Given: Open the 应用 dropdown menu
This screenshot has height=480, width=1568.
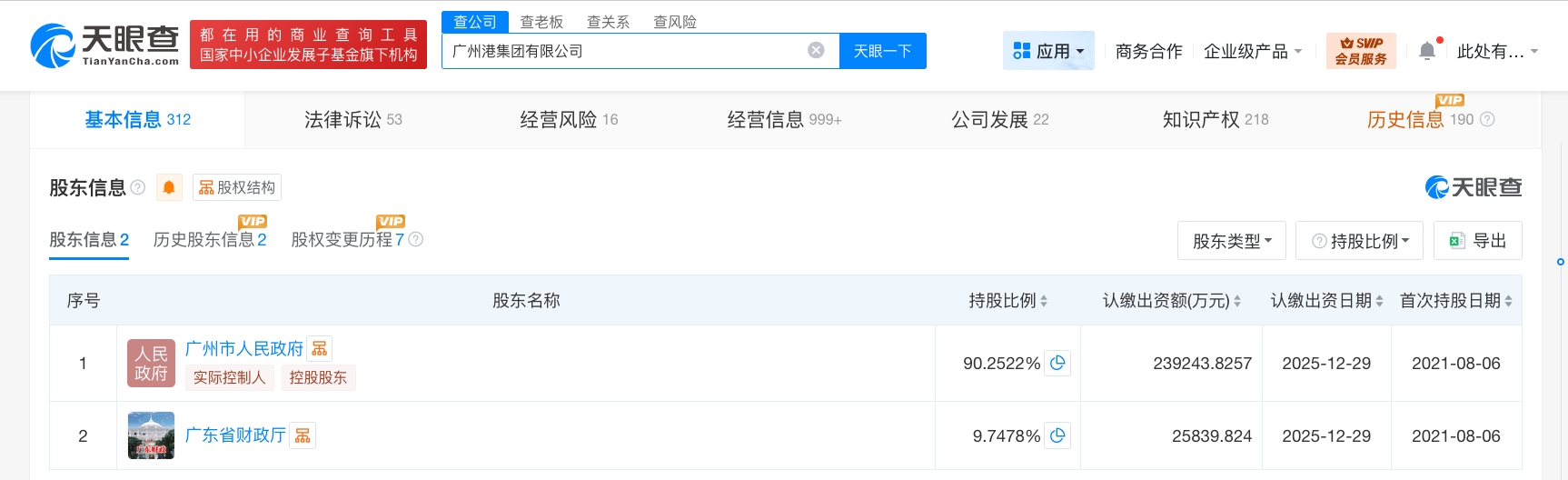Looking at the screenshot, I should coord(1048,51).
